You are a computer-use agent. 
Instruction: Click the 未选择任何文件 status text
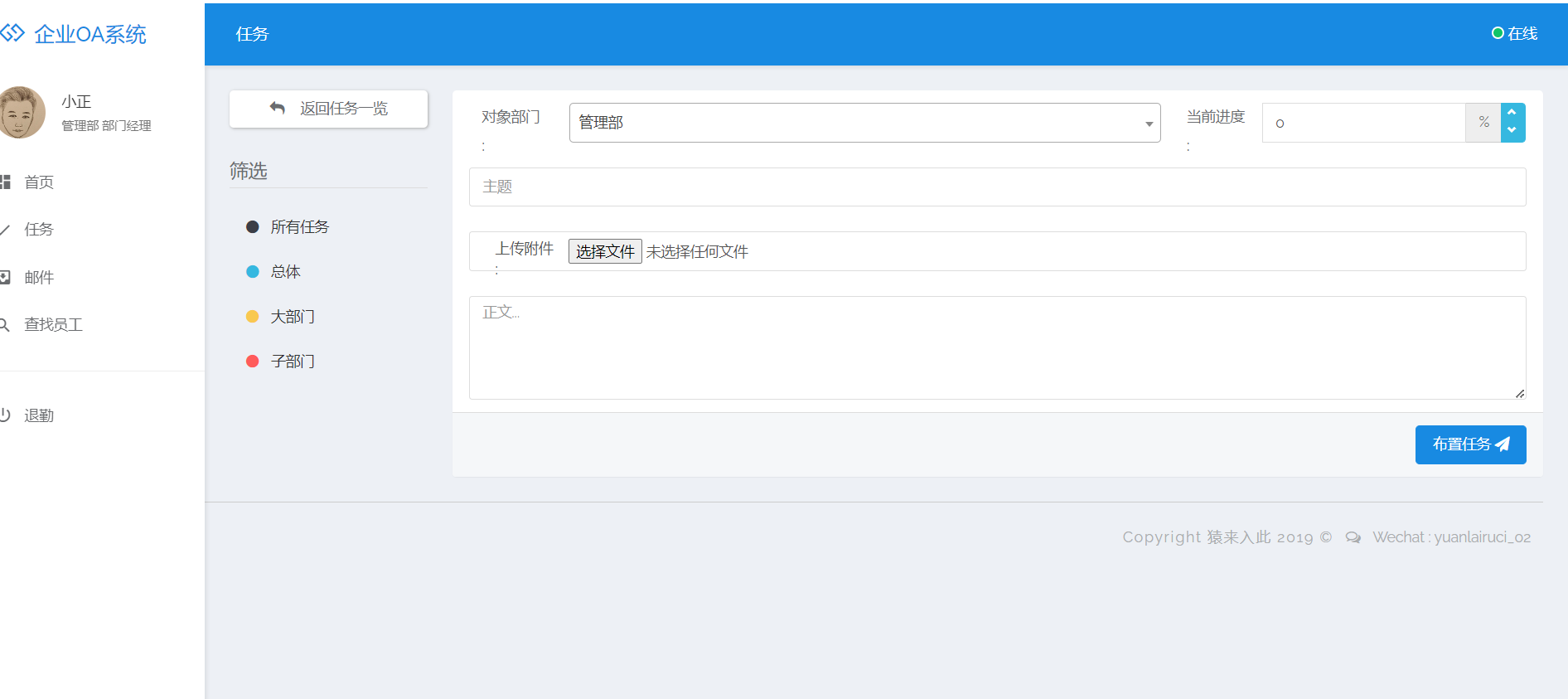(697, 251)
